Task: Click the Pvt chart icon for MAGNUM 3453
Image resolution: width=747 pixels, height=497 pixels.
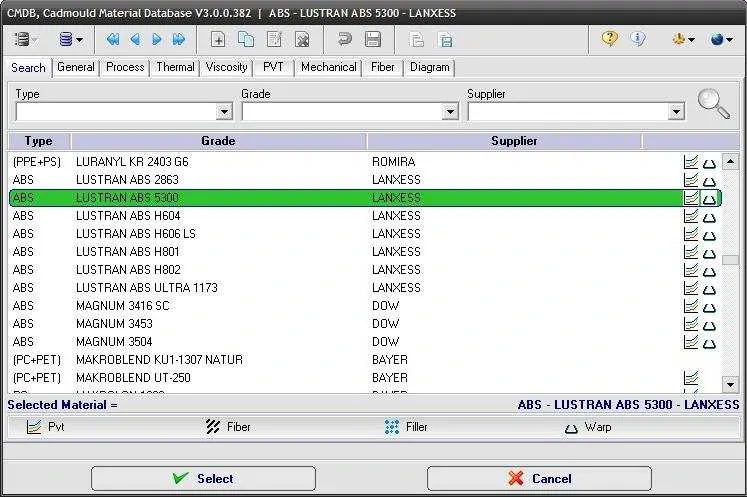Action: coord(690,324)
